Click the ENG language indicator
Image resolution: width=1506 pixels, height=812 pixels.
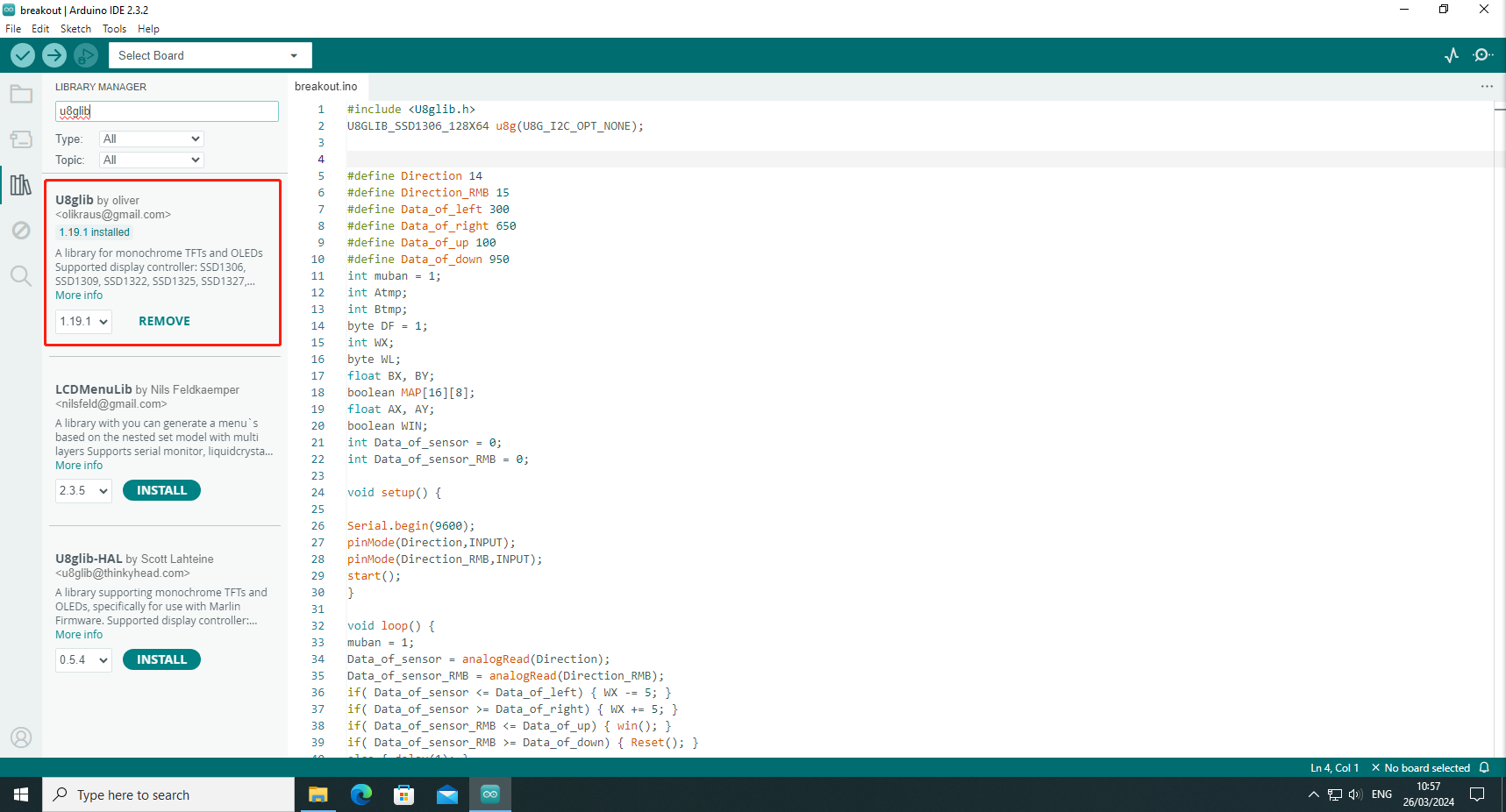(1382, 794)
